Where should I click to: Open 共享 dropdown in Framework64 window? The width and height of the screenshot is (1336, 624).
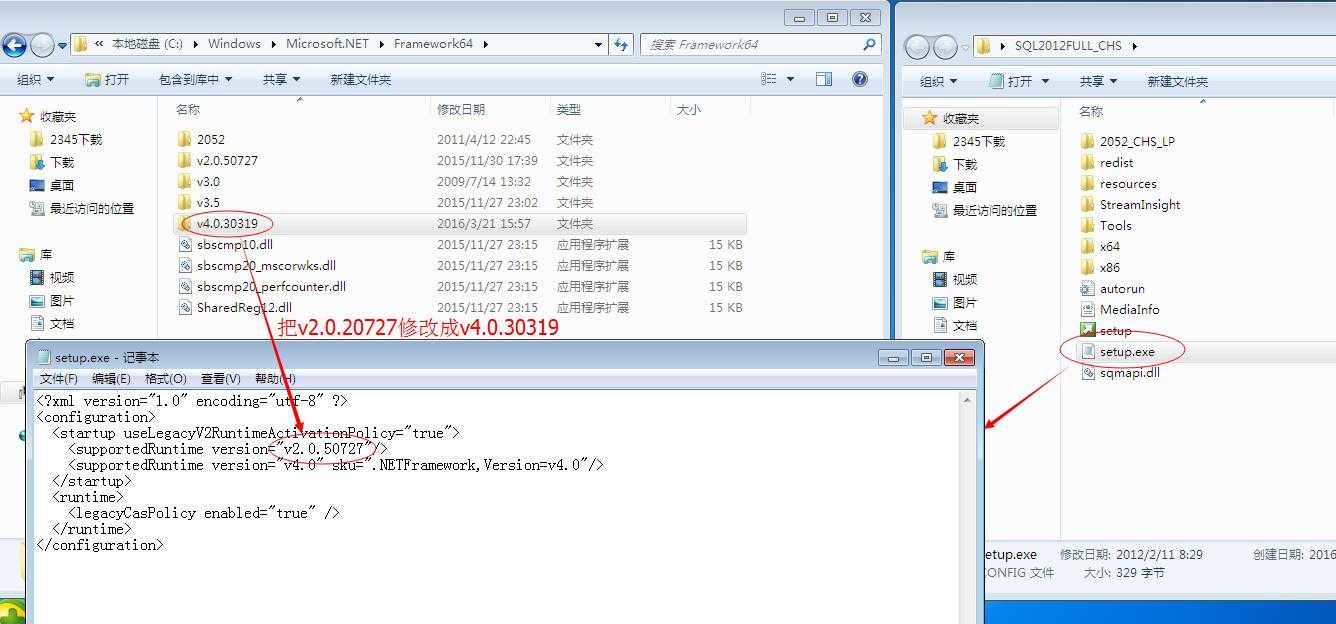coord(281,79)
